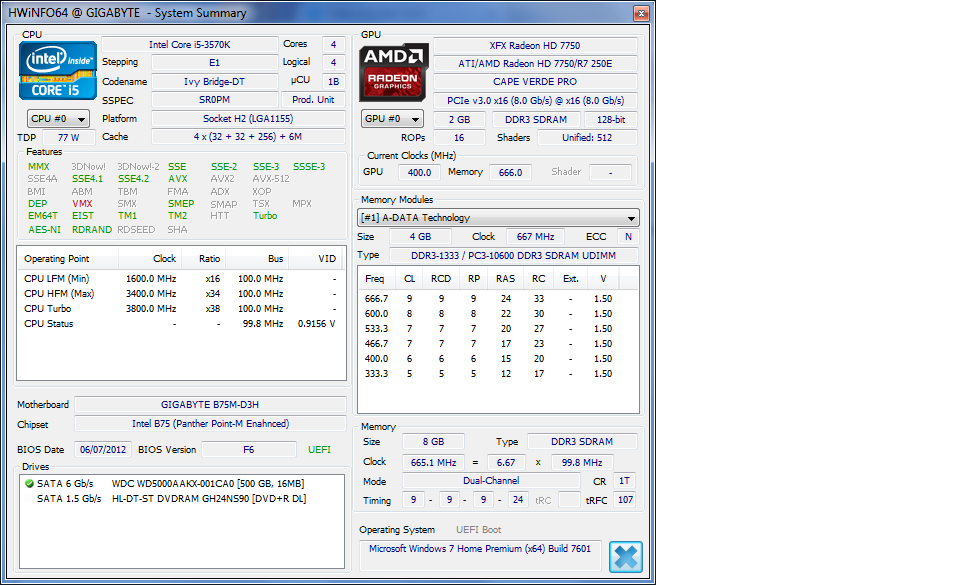Click the Prod. Unit button
Viewport: 960px width, 585px height.
[x=313, y=100]
